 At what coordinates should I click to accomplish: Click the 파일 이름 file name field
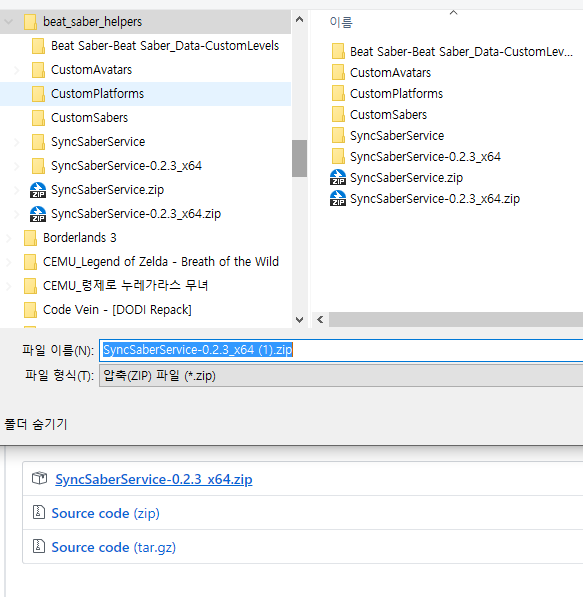(341, 350)
